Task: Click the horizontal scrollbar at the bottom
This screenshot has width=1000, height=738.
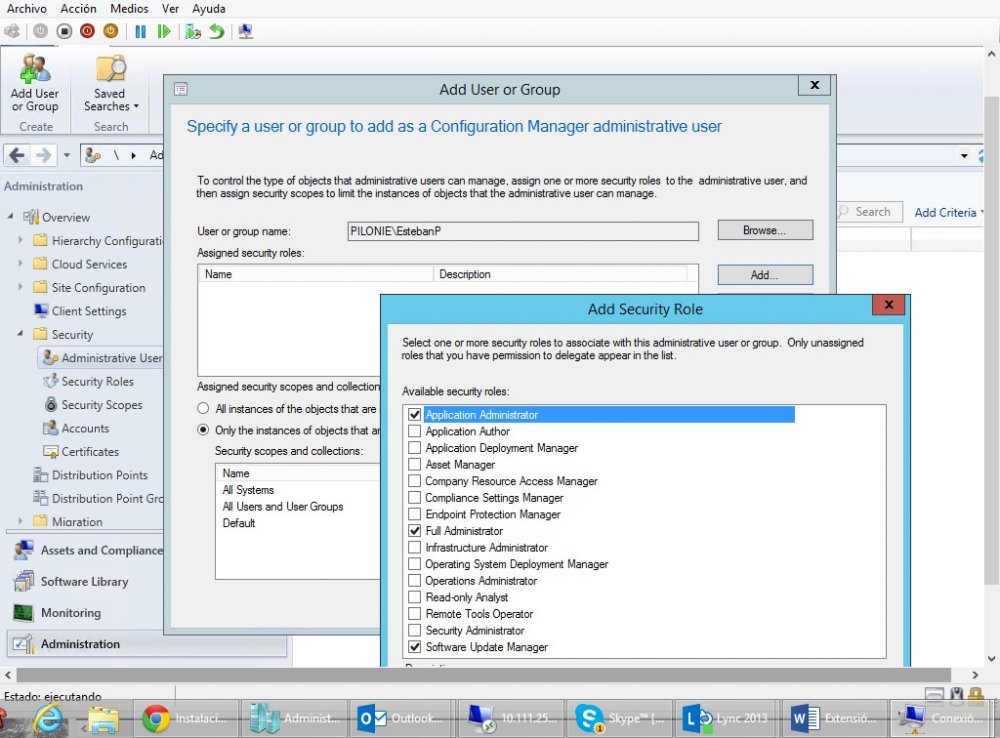Action: pos(483,674)
